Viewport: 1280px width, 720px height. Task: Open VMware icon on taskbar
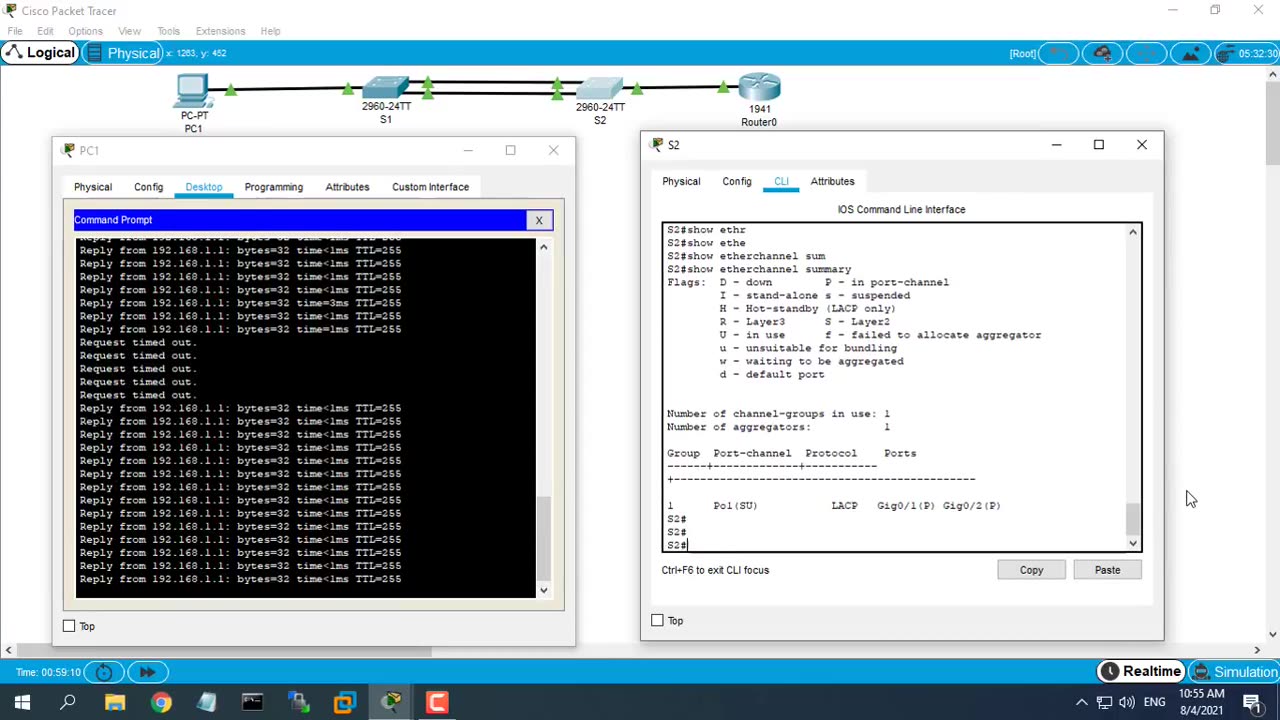pos(345,703)
